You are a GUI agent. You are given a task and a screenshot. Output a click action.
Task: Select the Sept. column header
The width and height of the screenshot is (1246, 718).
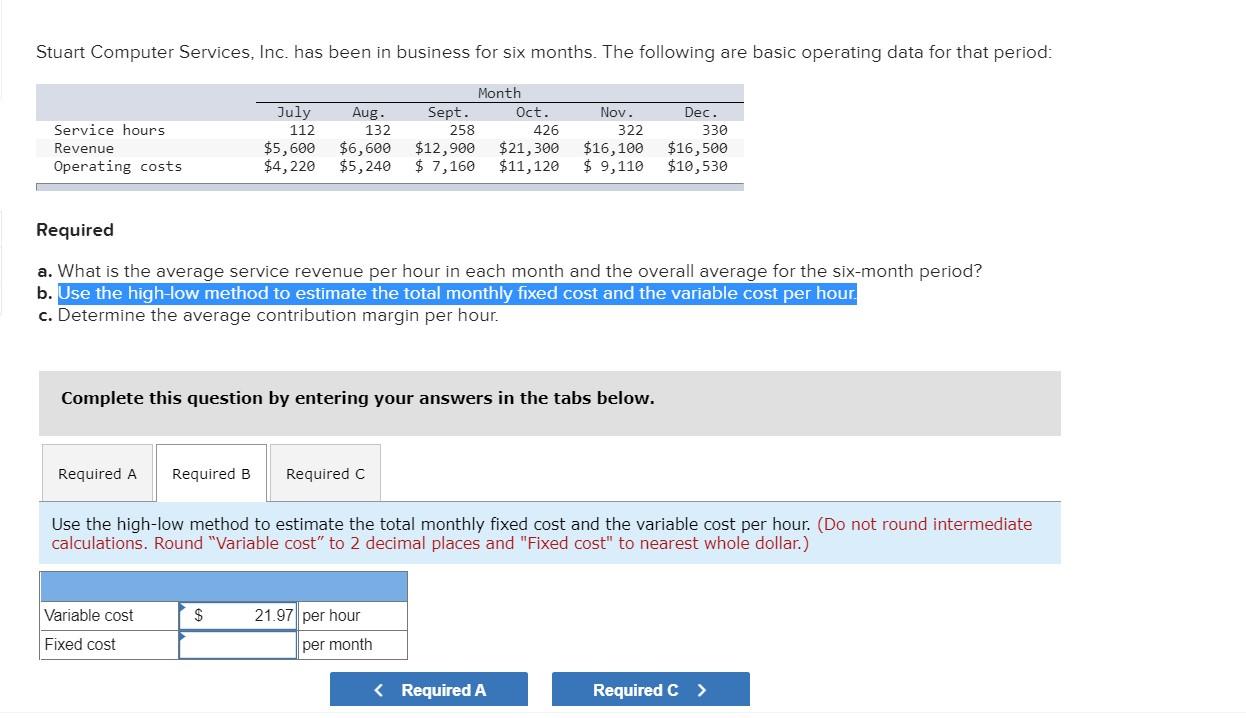(448, 112)
